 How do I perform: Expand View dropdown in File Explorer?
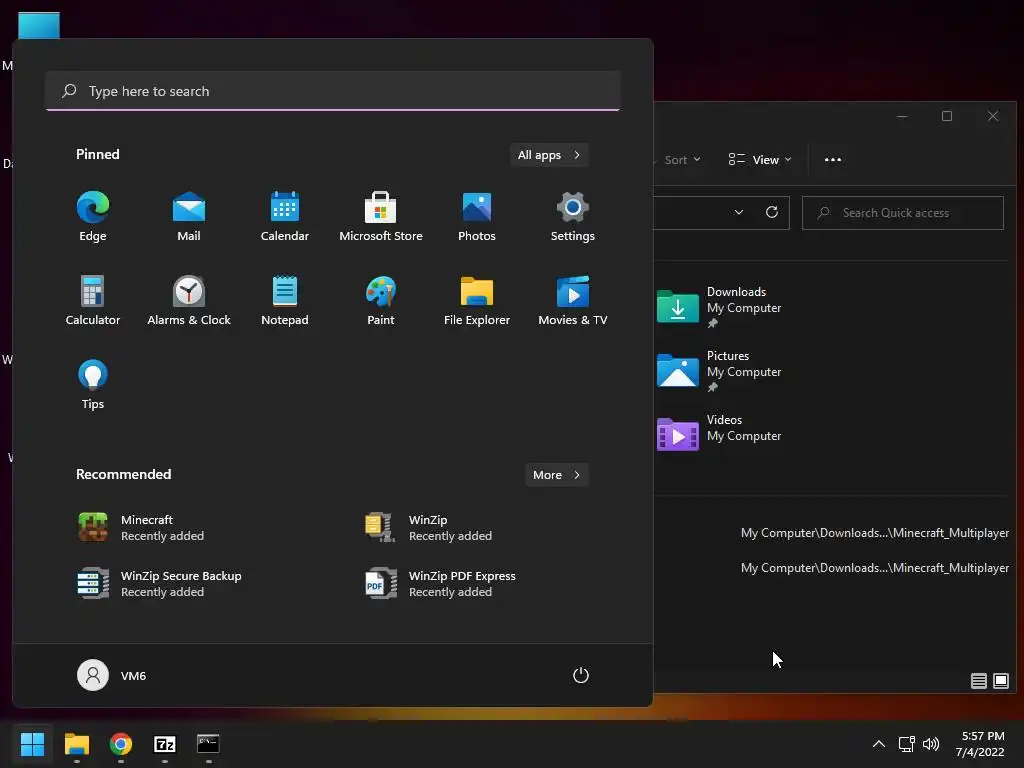coord(760,160)
